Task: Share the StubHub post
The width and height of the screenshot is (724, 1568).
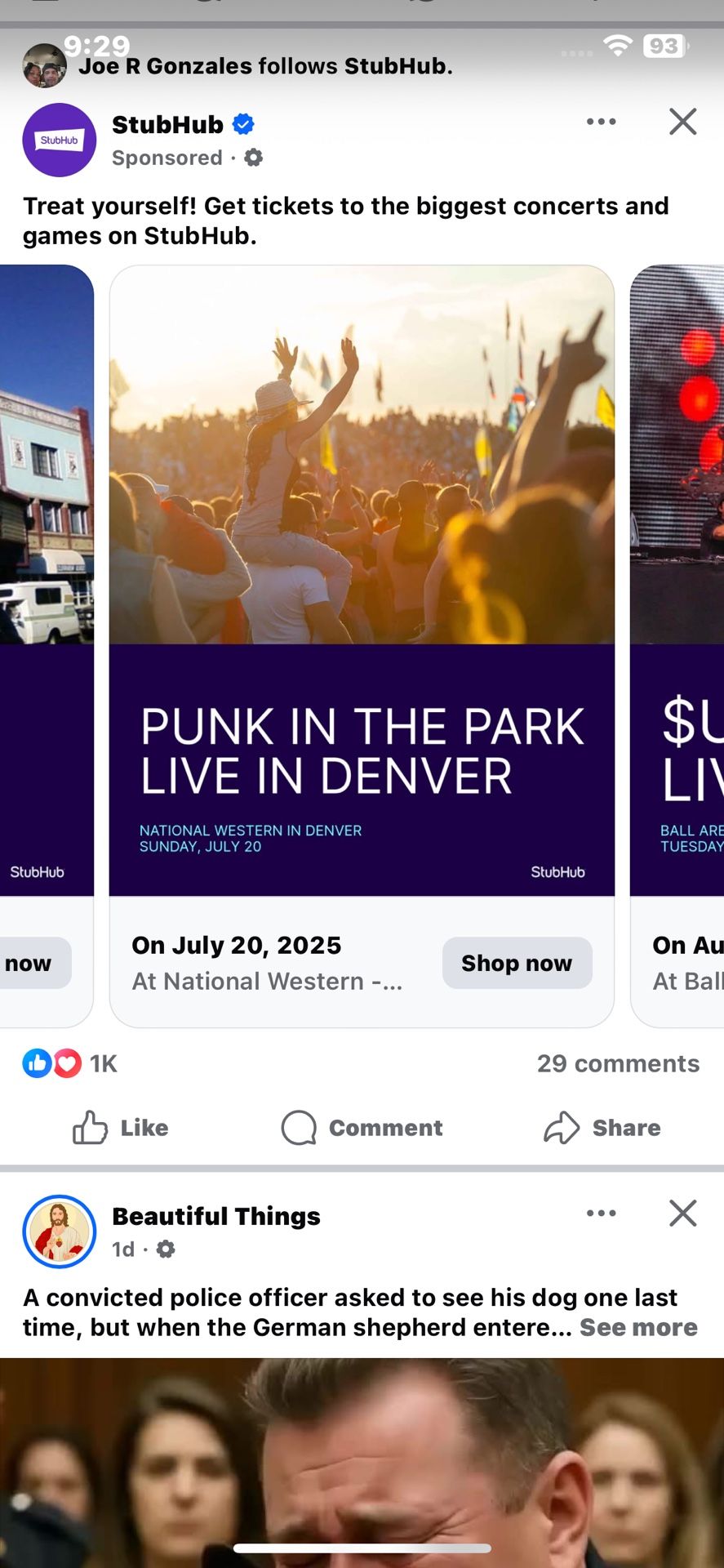Action: coord(603,1128)
